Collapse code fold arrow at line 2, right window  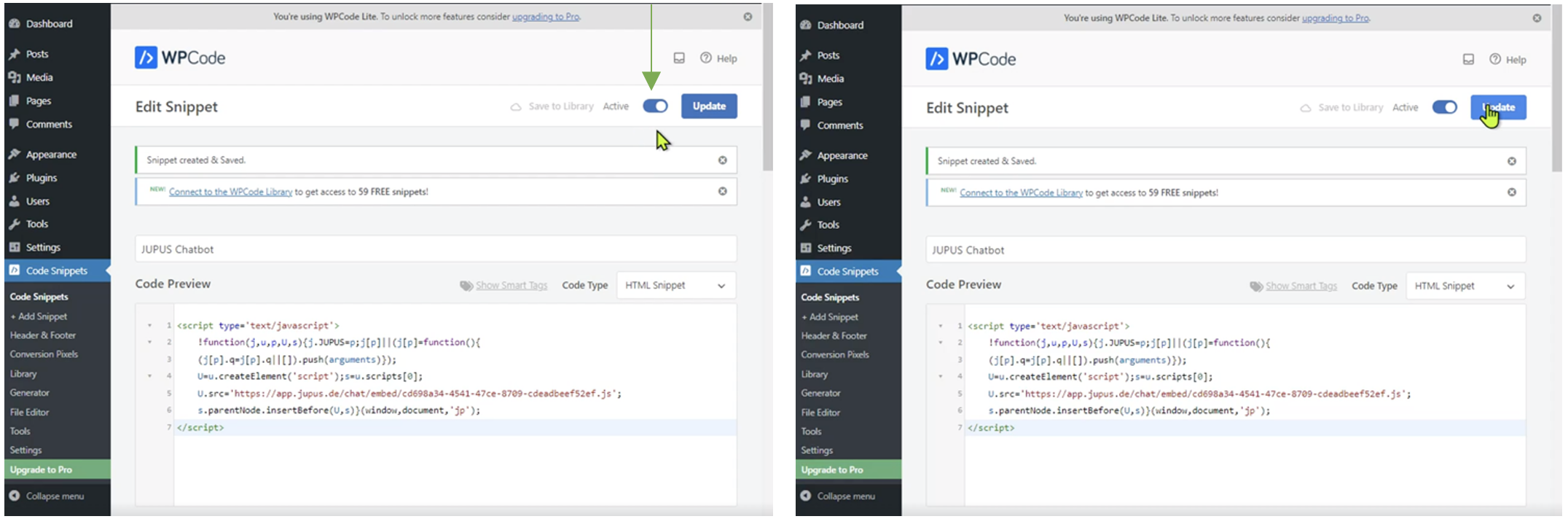(941, 343)
